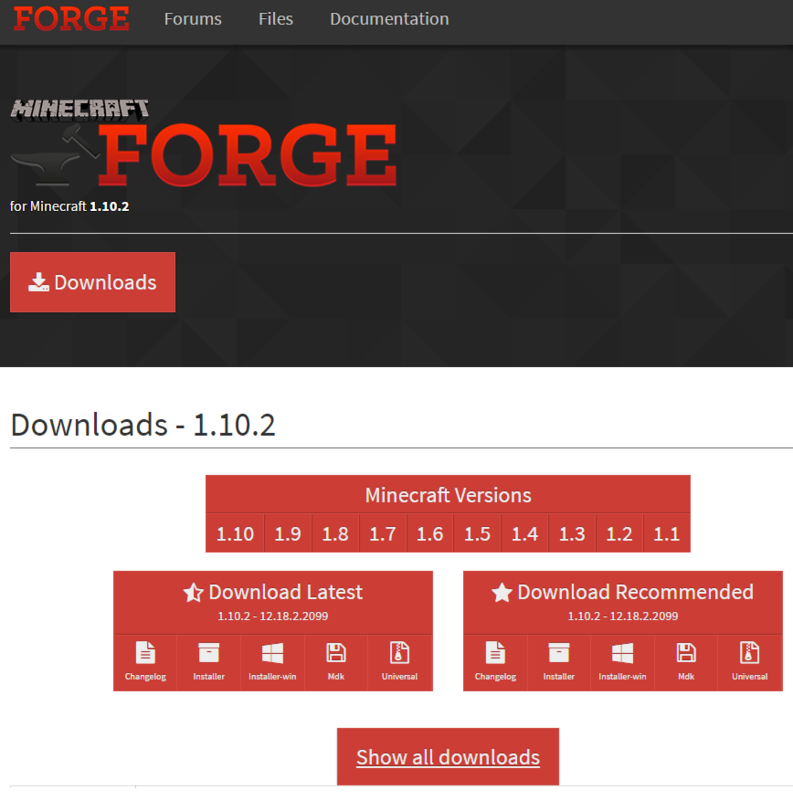Select Minecraft version 1.8
The width and height of the screenshot is (793, 800).
335,534
